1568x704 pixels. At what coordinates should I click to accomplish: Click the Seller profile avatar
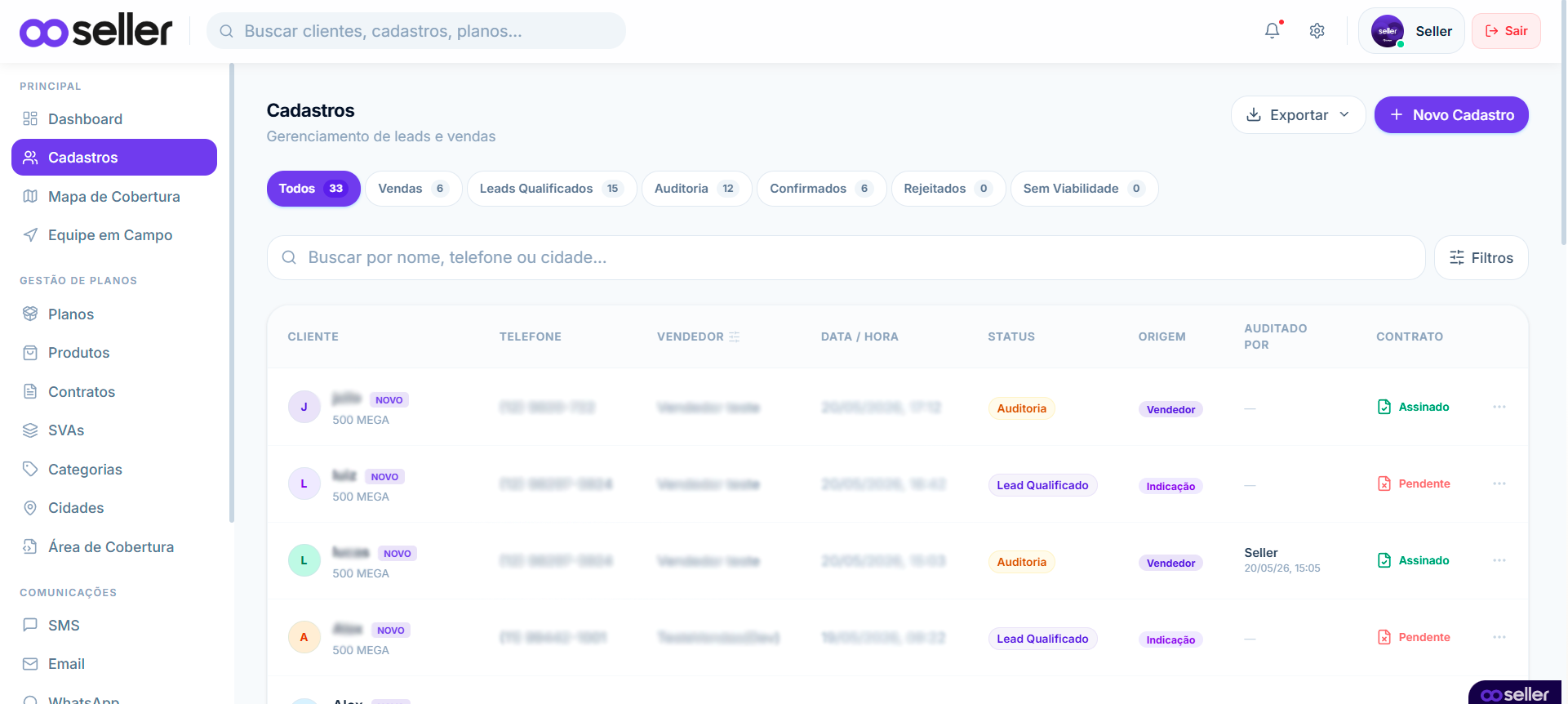tap(1387, 31)
